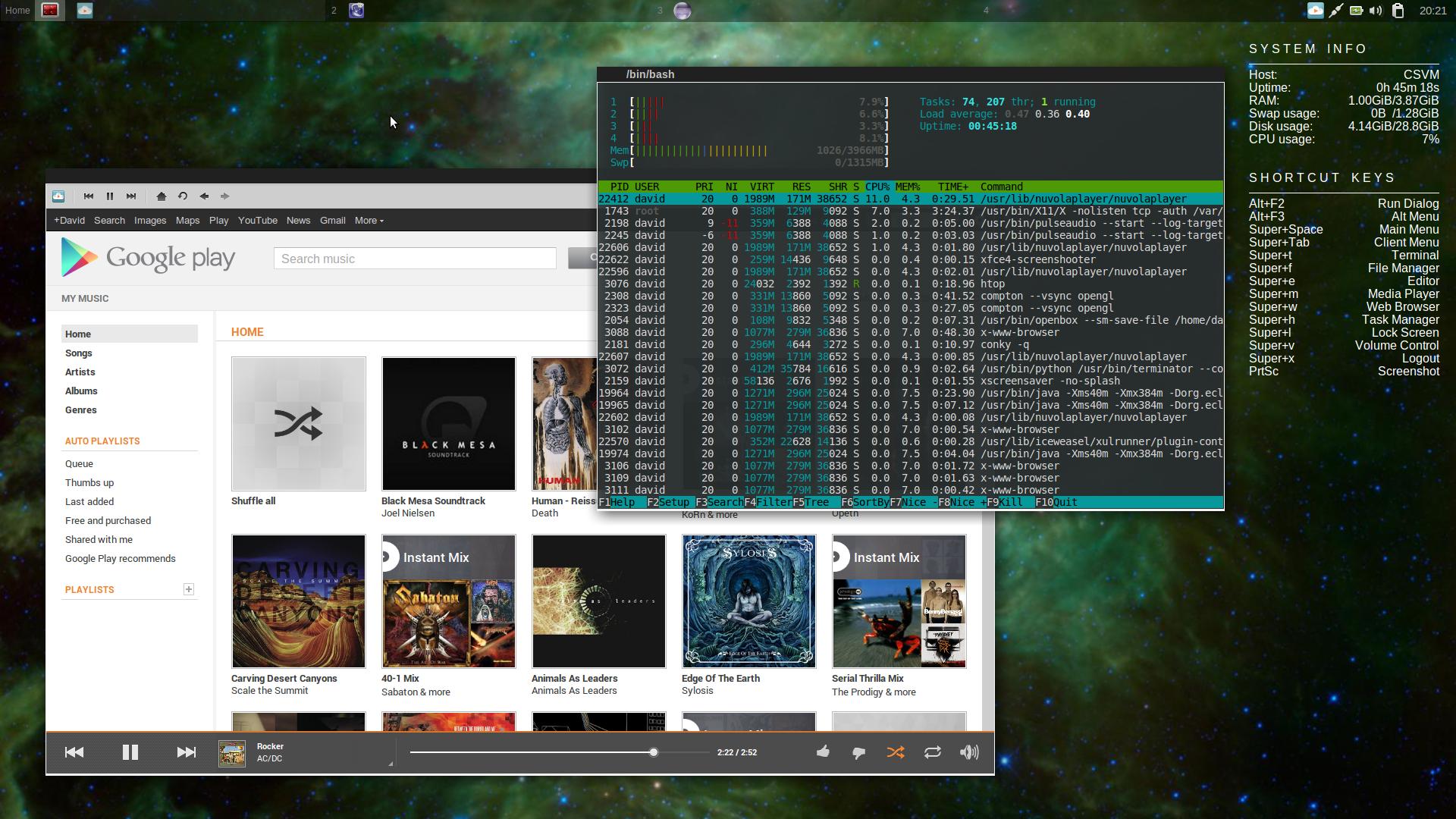Open Black Mesa Soundtrack album cover
Image resolution: width=1456 pixels, height=819 pixels.
pos(449,424)
